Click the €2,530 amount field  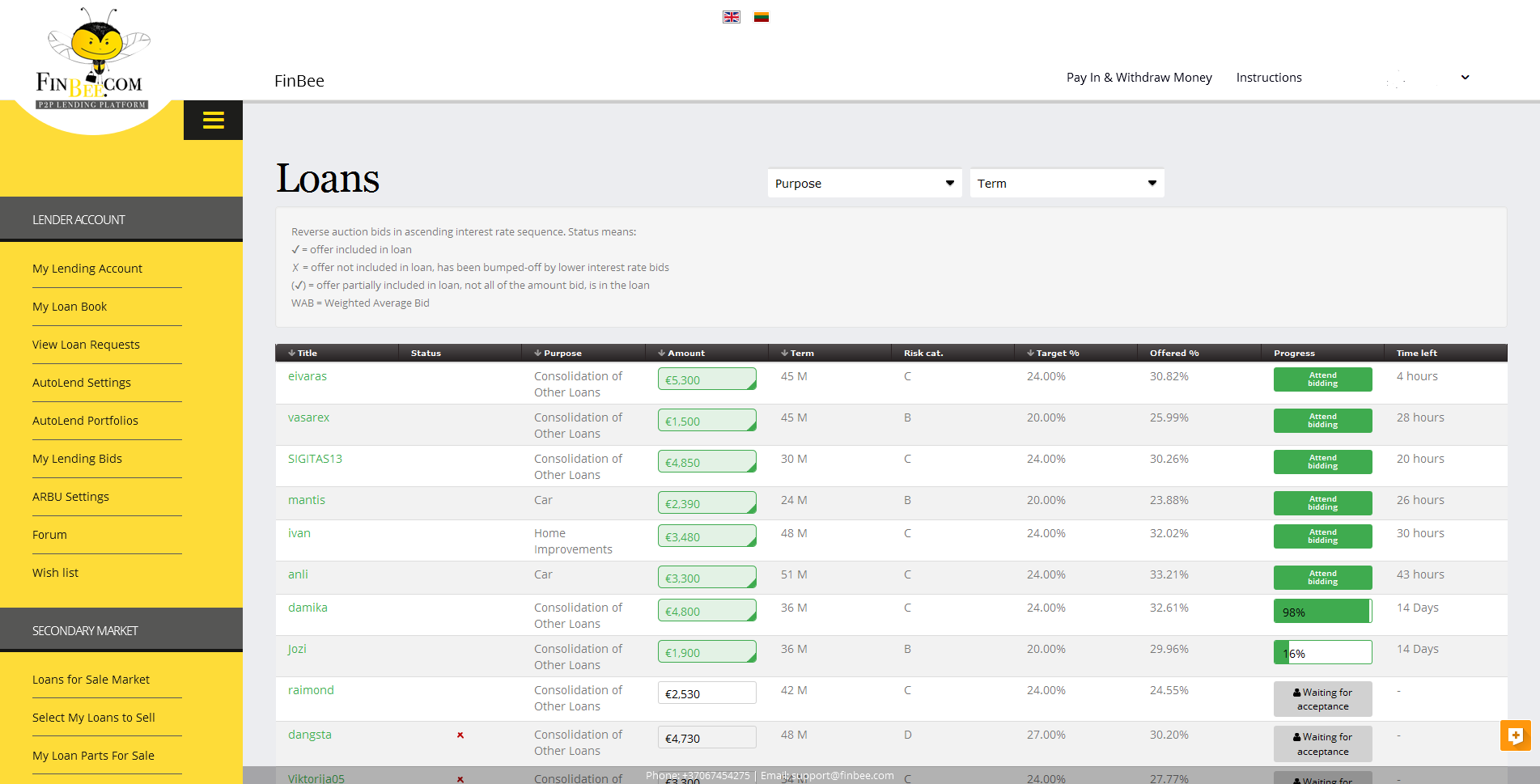point(707,693)
